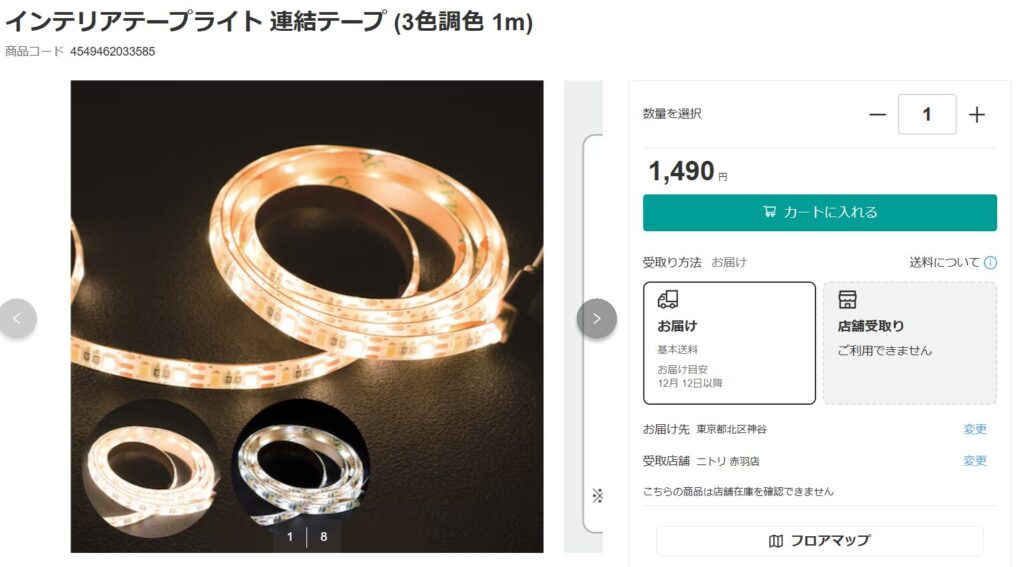1024x567 pixels.
Task: Click the store building icon
Action: pos(847,300)
